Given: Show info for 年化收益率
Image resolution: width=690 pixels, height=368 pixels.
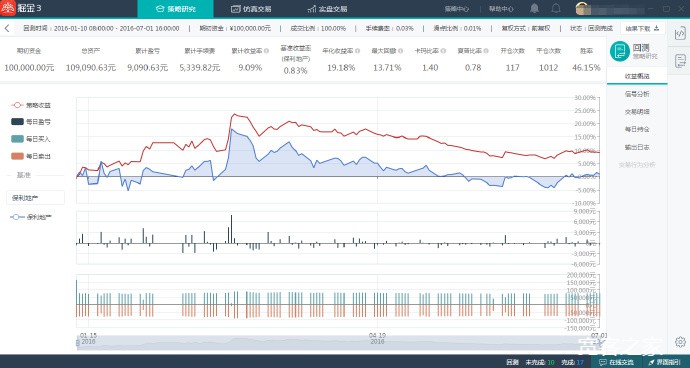Looking at the screenshot, I should (357, 51).
